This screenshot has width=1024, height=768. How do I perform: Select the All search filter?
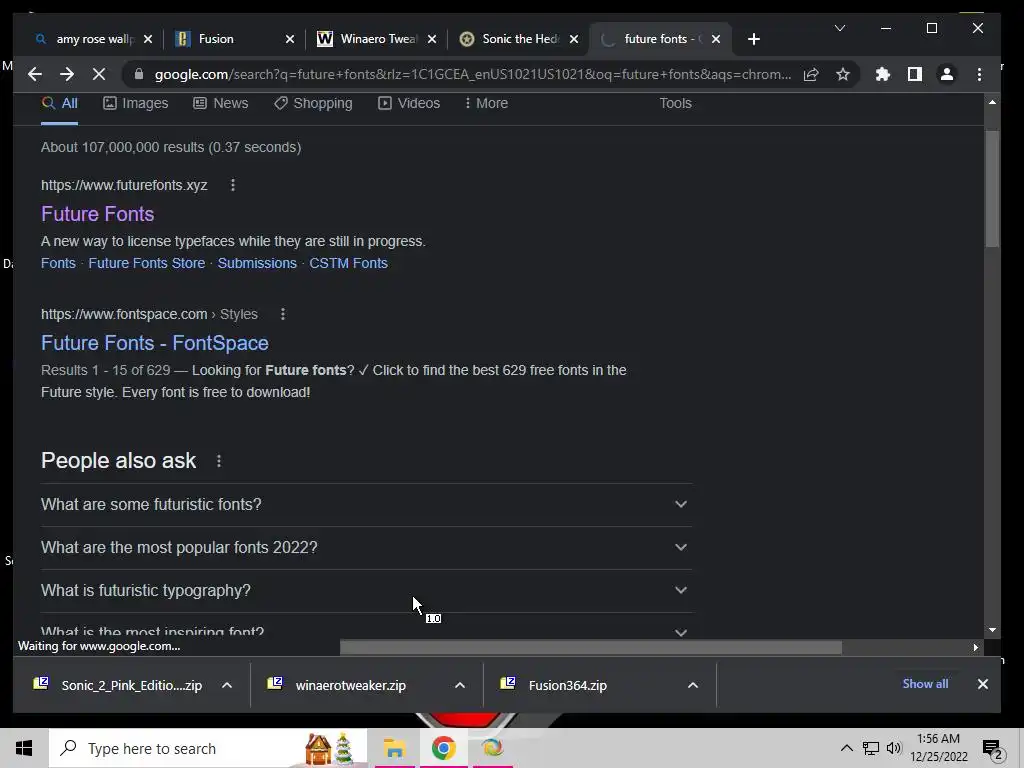coord(59,103)
